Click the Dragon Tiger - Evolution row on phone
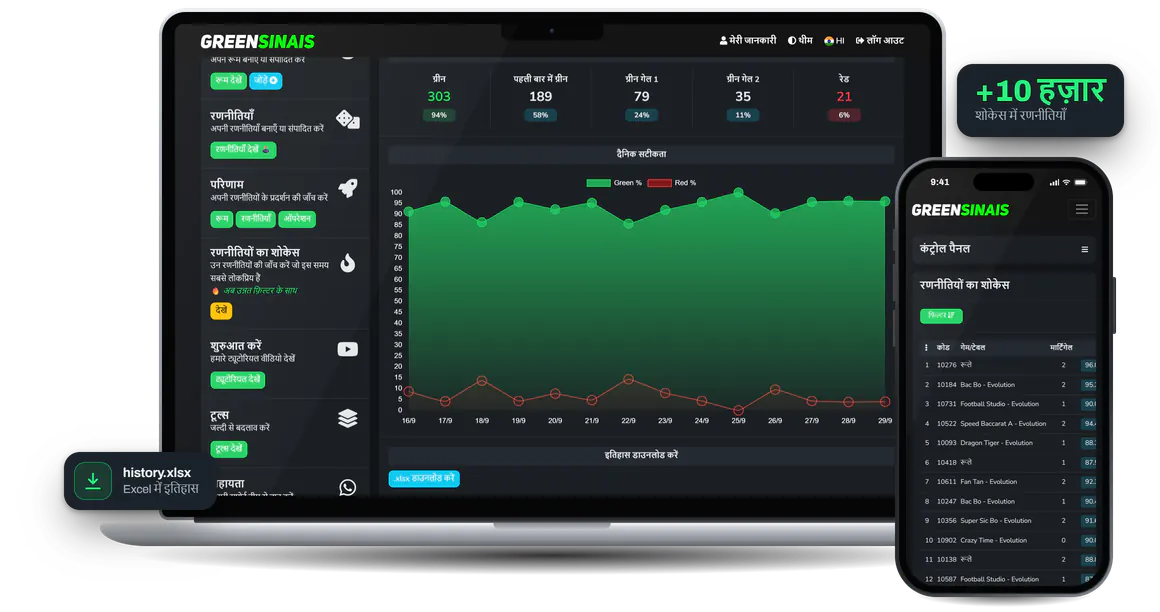The height and width of the screenshot is (612, 1160). tap(1007, 443)
